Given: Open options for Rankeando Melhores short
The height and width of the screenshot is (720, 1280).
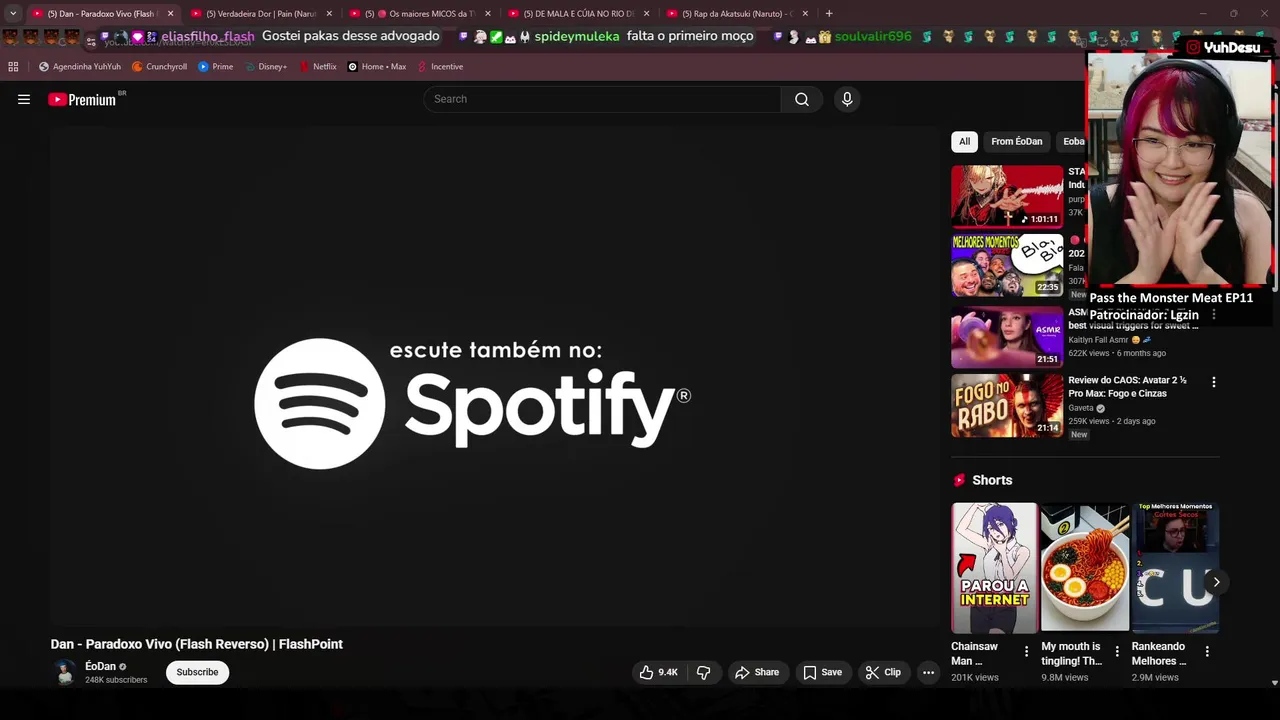Looking at the screenshot, I should coord(1207,651).
